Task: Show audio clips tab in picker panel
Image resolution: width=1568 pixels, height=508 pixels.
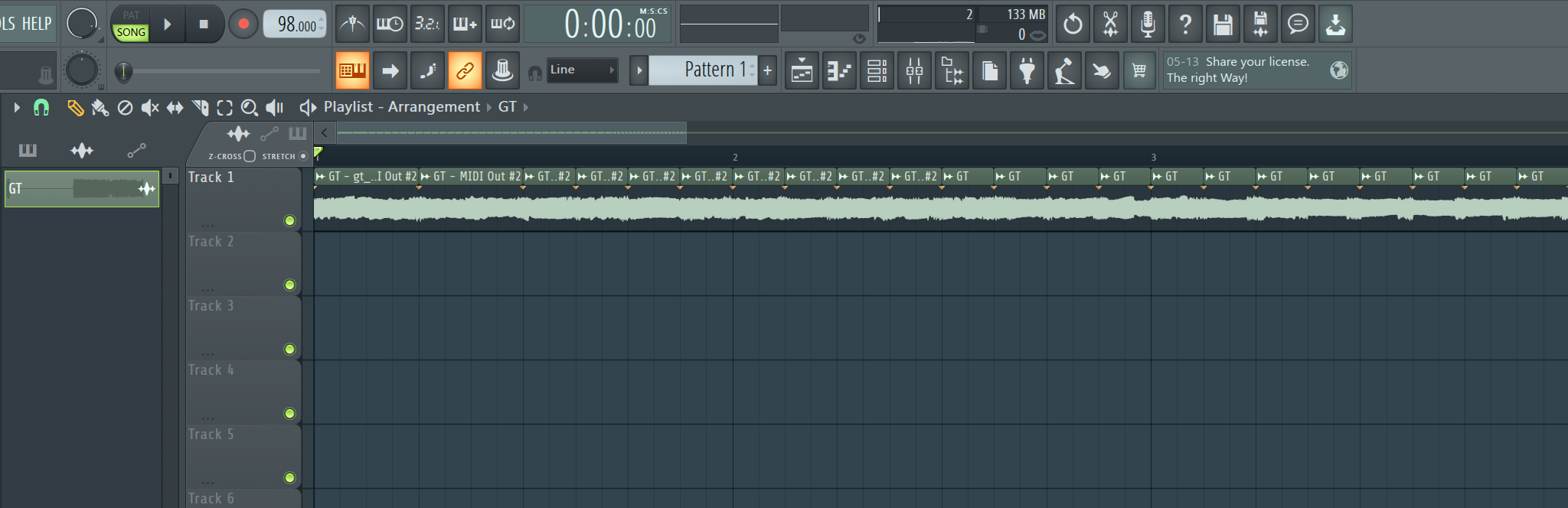Action: pos(82,150)
